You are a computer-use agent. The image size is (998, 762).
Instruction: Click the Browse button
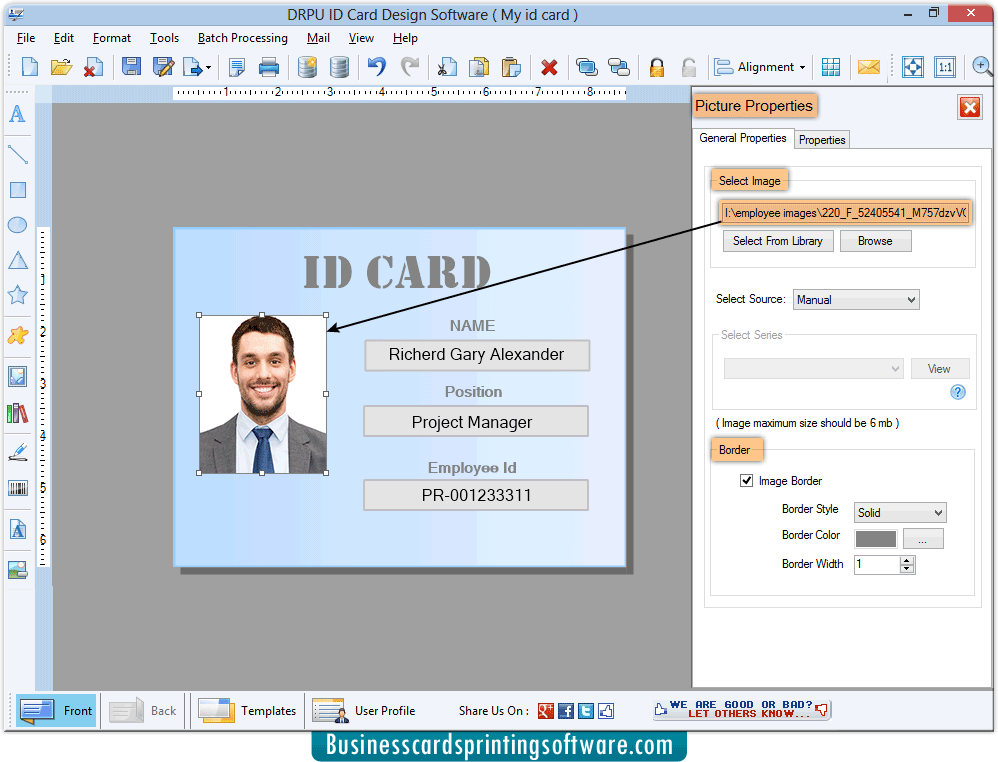[875, 241]
